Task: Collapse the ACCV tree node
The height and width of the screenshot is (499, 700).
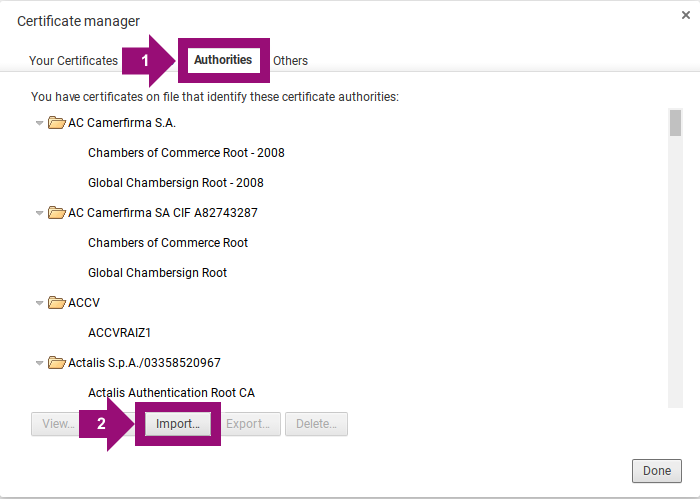Action: (40, 303)
